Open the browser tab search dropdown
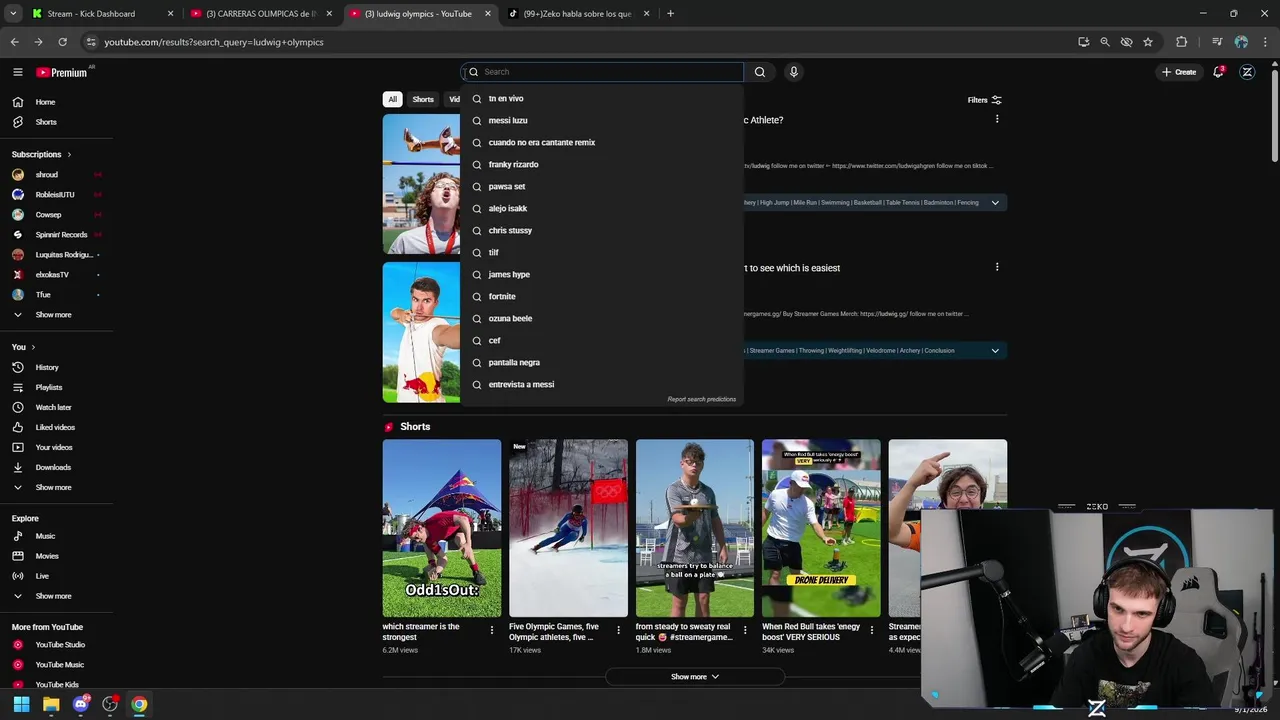1280x720 pixels. point(13,14)
